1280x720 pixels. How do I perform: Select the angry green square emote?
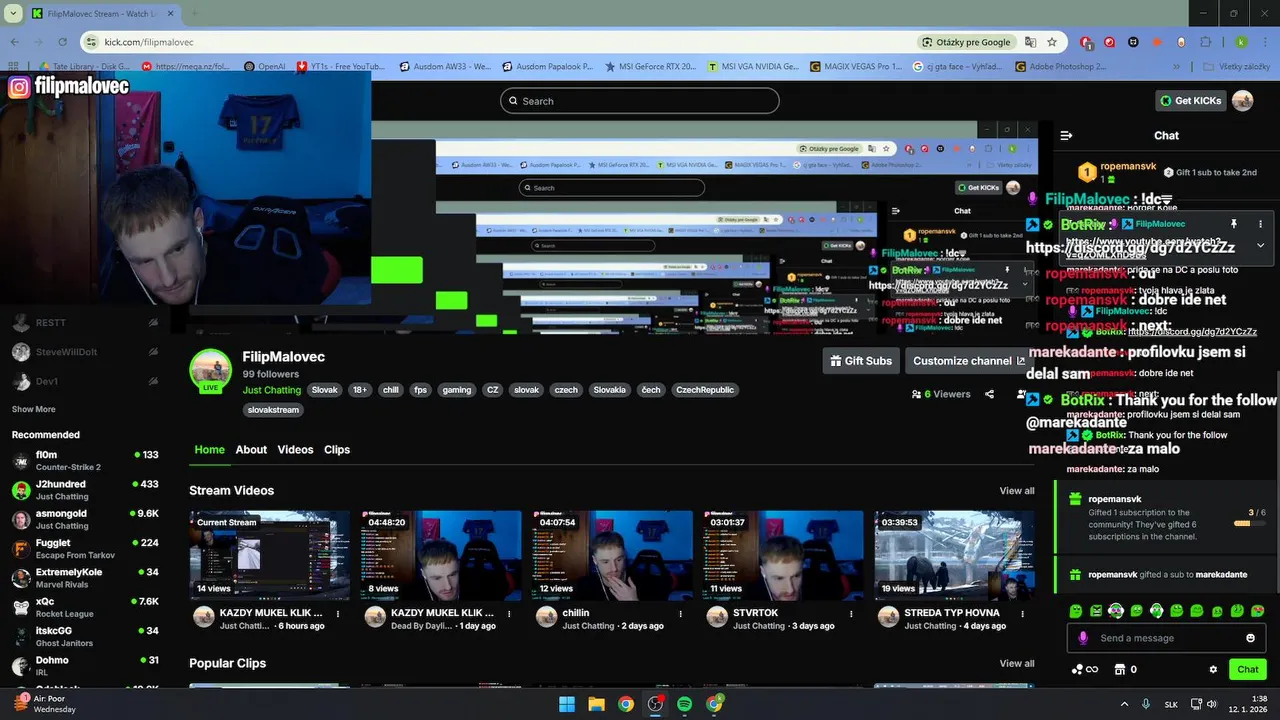click(x=1095, y=611)
